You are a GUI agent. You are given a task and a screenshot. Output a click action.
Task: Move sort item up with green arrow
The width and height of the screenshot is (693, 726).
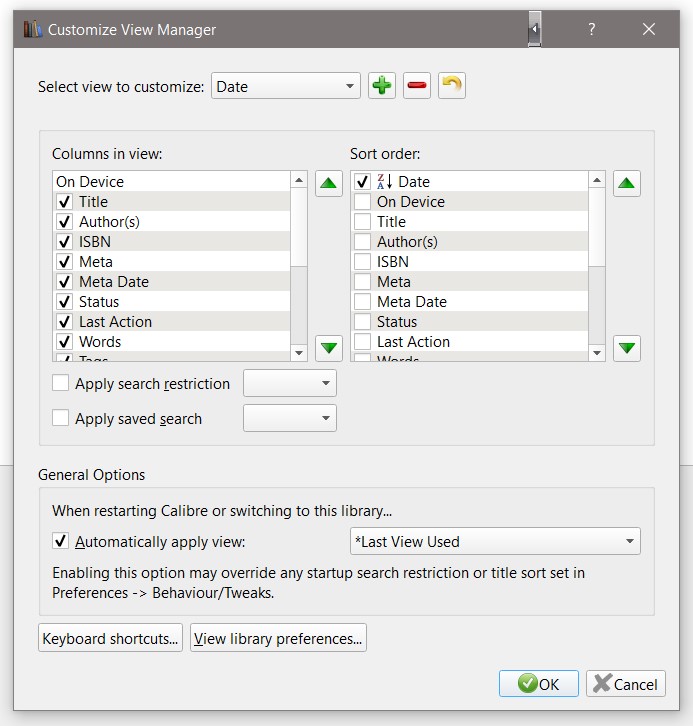pyautogui.click(x=627, y=184)
